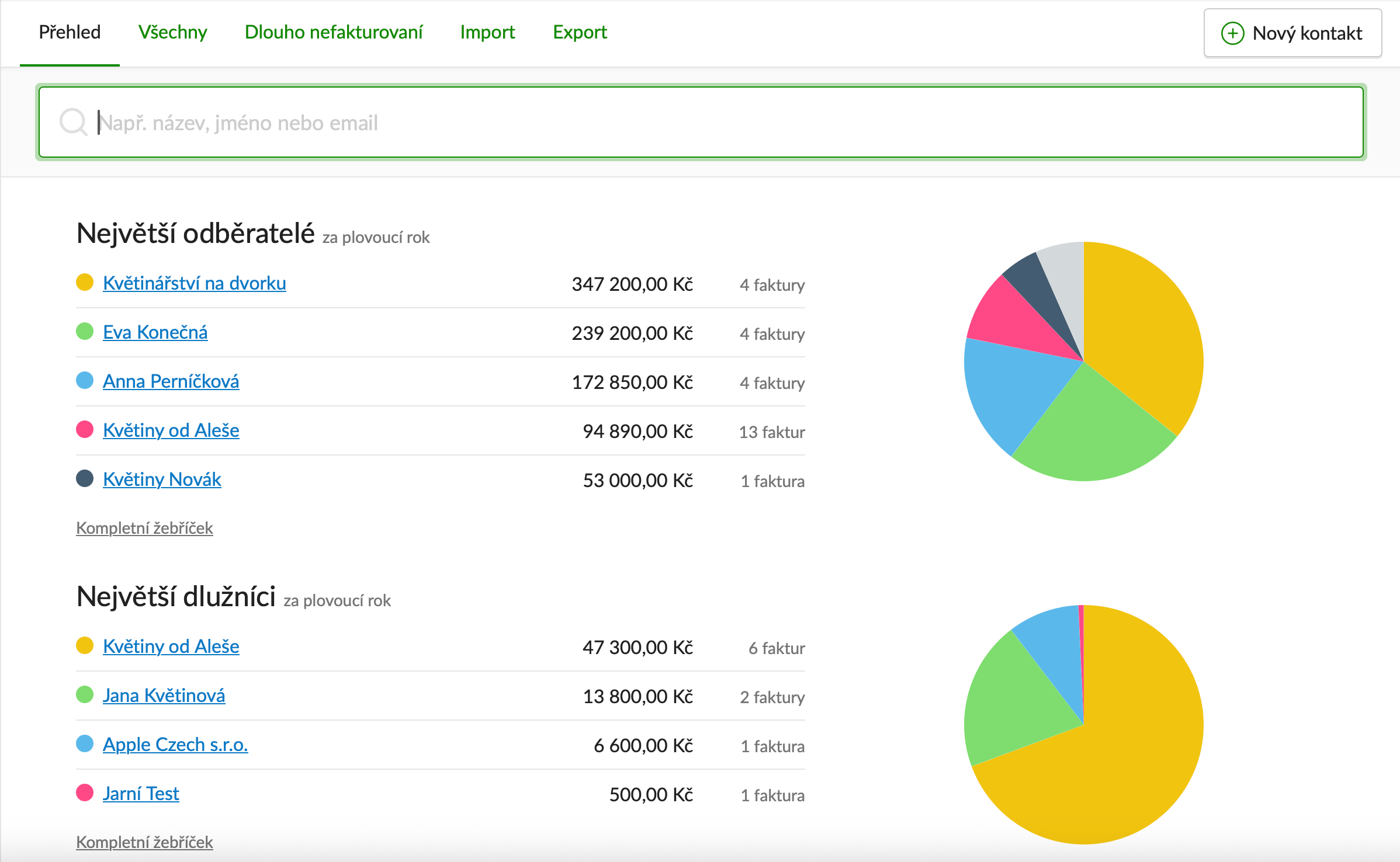Go to the Export tab
This screenshot has width=1400, height=862.
(x=580, y=32)
